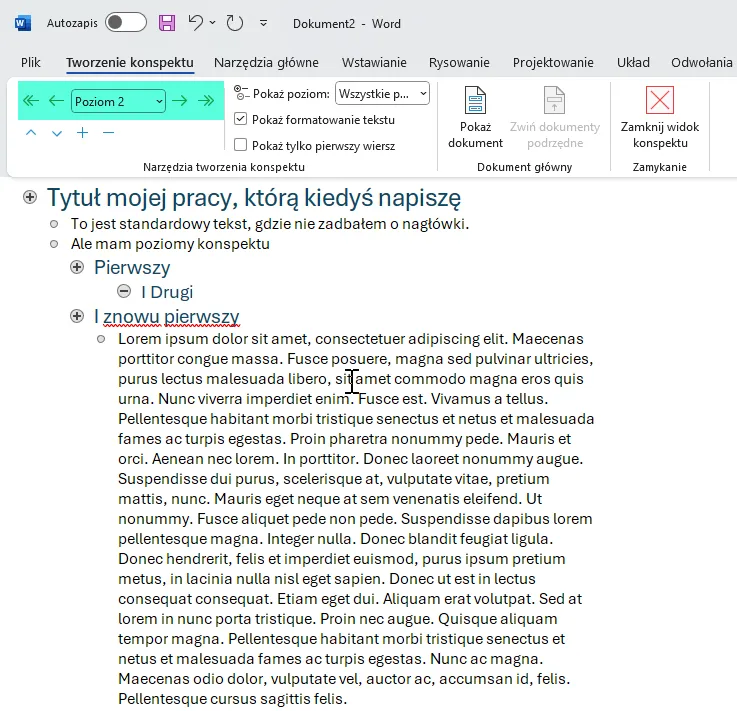Demote to body text double-right arrow
Viewport: 737px width, 711px height.
coord(206,101)
